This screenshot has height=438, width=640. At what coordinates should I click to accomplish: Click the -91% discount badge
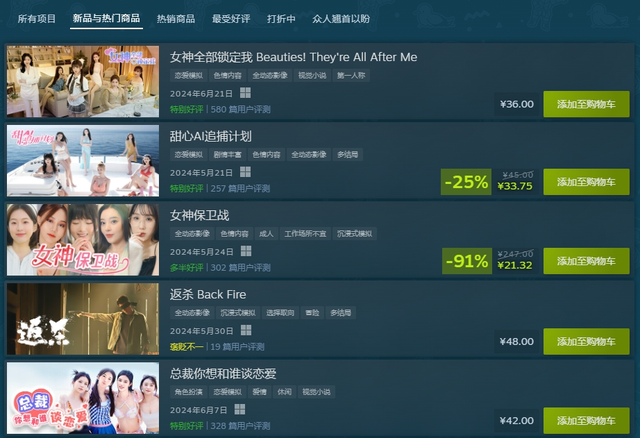467,261
